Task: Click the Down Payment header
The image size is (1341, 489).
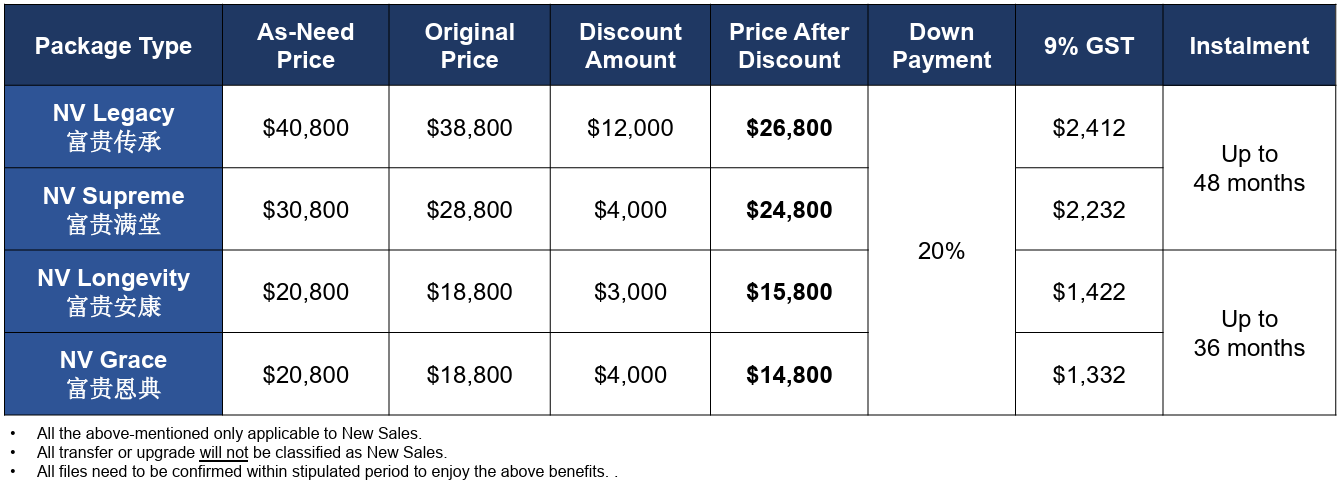Action: pos(941,46)
